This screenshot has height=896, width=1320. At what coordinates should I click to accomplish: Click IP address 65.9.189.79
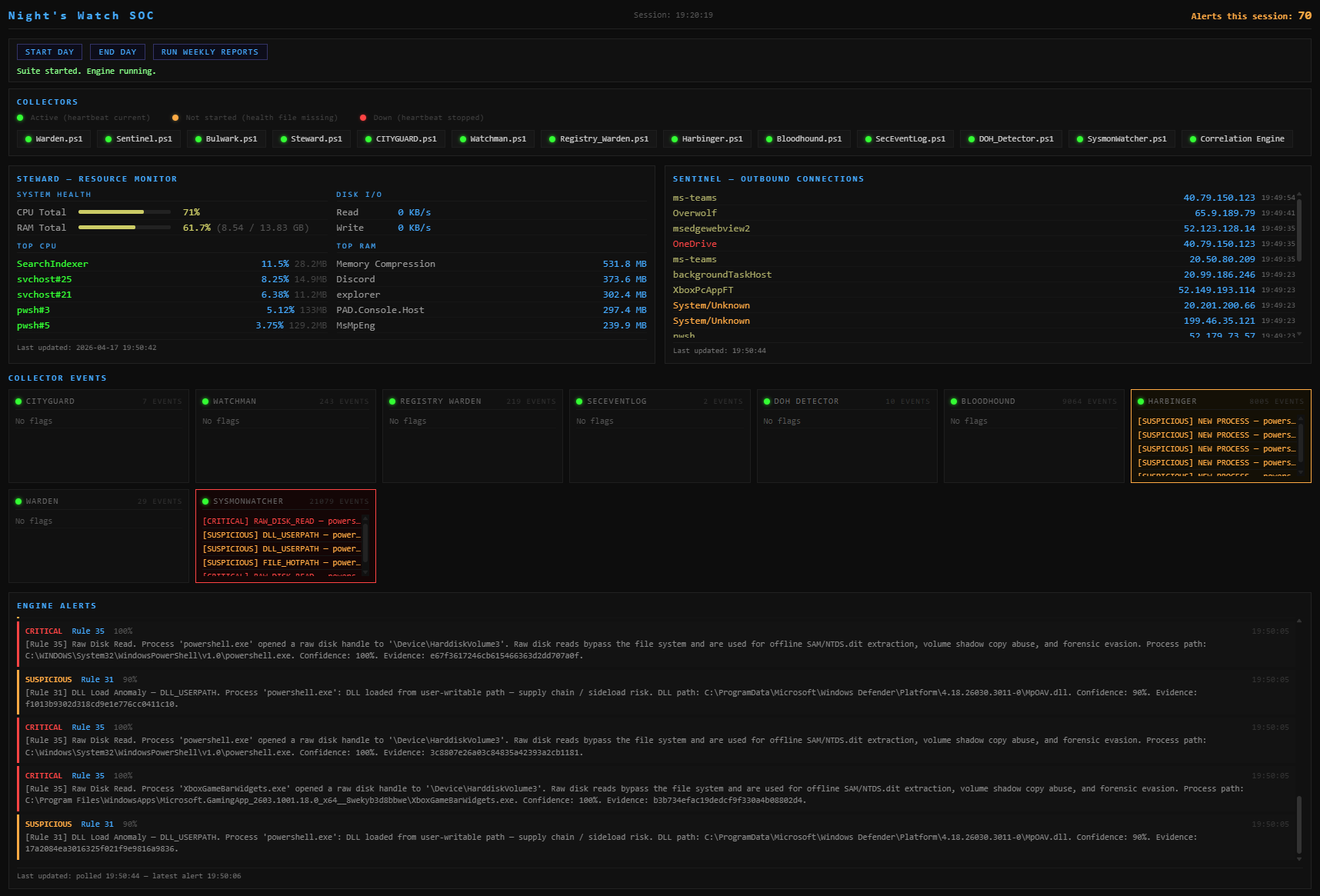[1225, 213]
